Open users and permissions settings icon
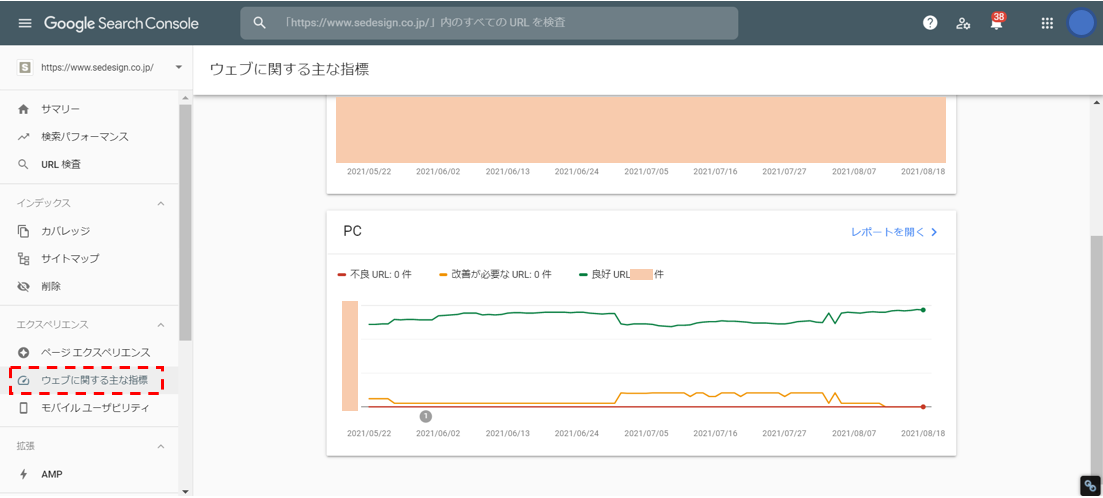Viewport: 1103px width, 498px height. tap(963, 23)
